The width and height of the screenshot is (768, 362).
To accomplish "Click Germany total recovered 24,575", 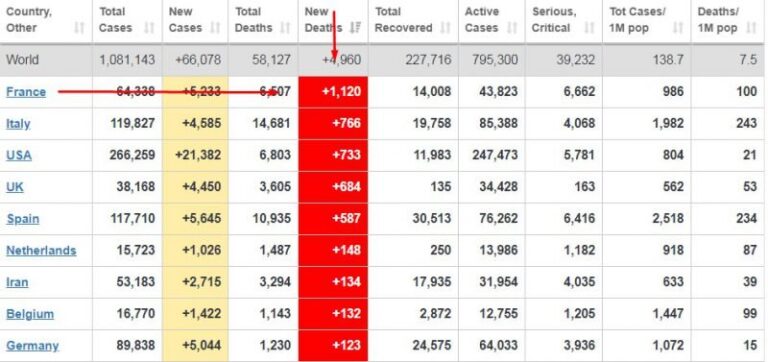I will [x=432, y=346].
